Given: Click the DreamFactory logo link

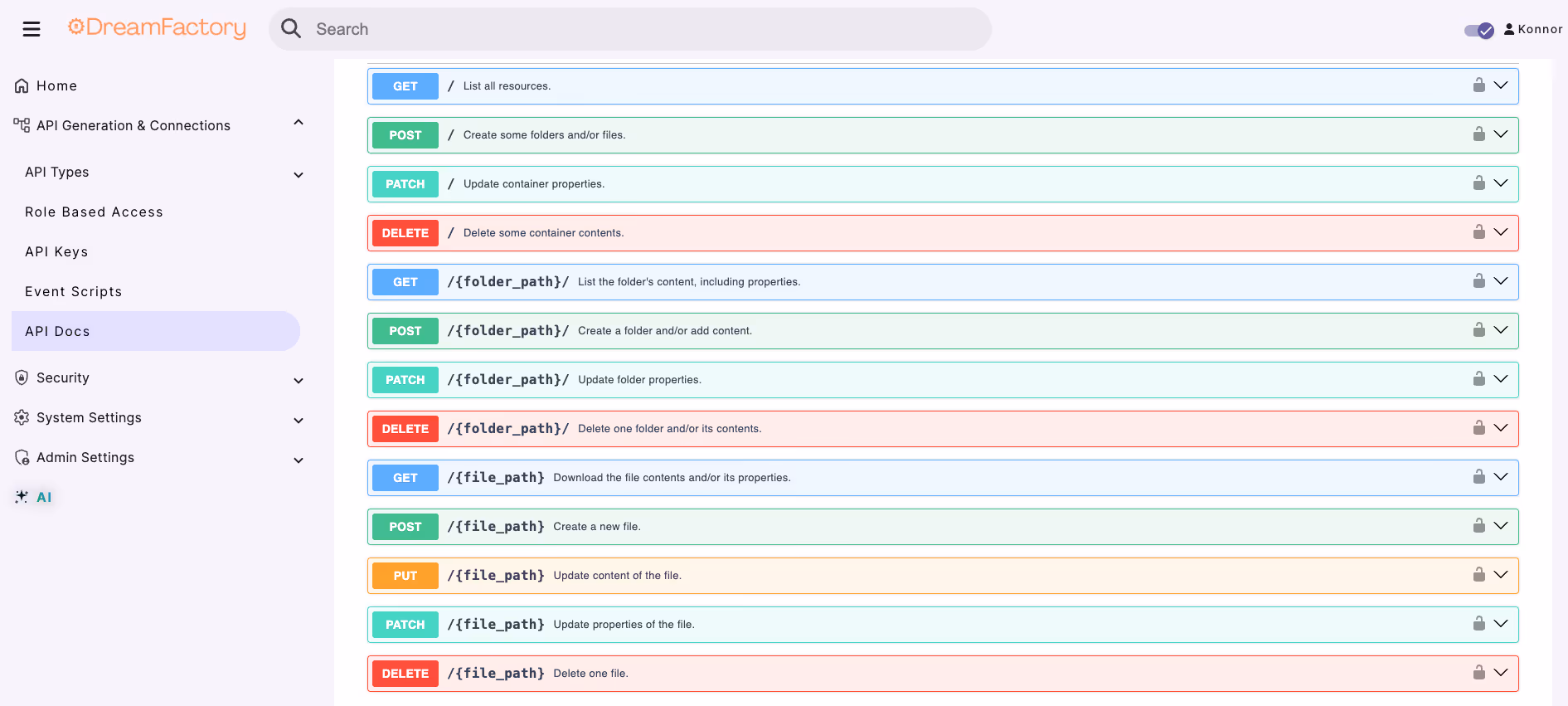Looking at the screenshot, I should coord(157,28).
